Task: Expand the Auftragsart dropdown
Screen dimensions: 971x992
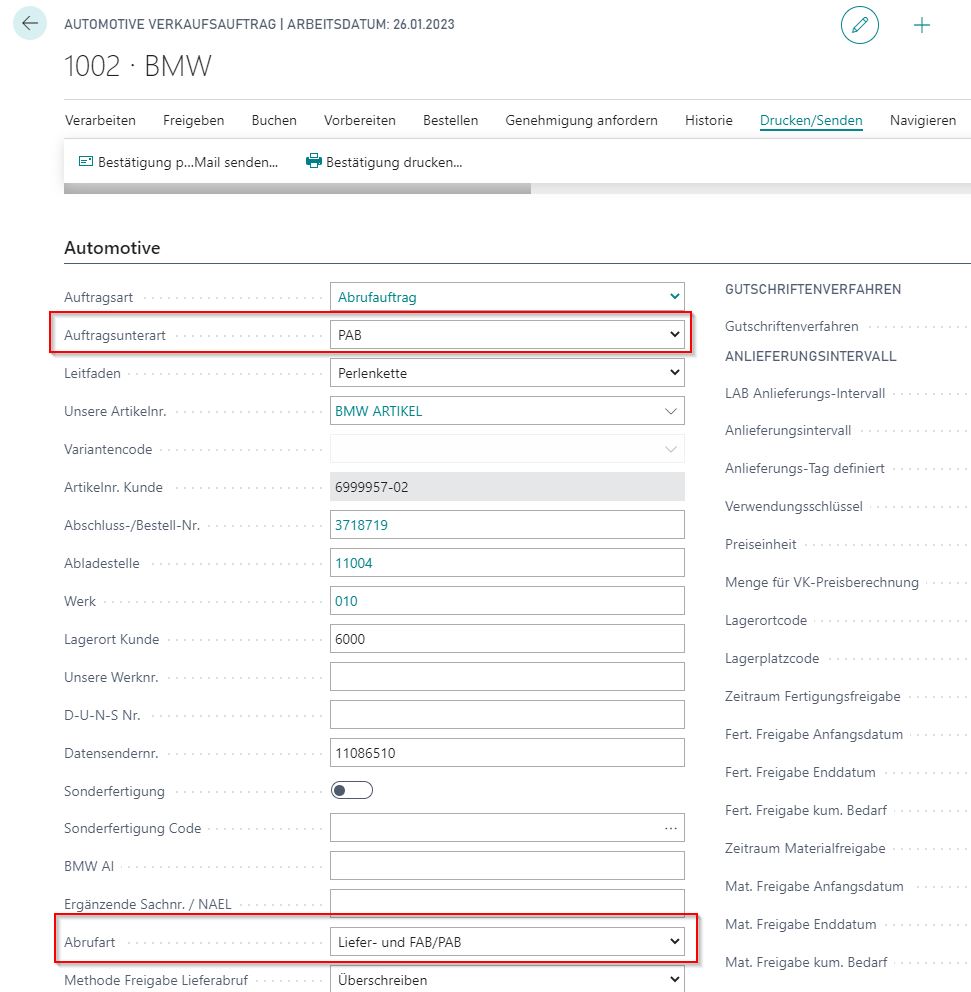Action: tap(674, 297)
